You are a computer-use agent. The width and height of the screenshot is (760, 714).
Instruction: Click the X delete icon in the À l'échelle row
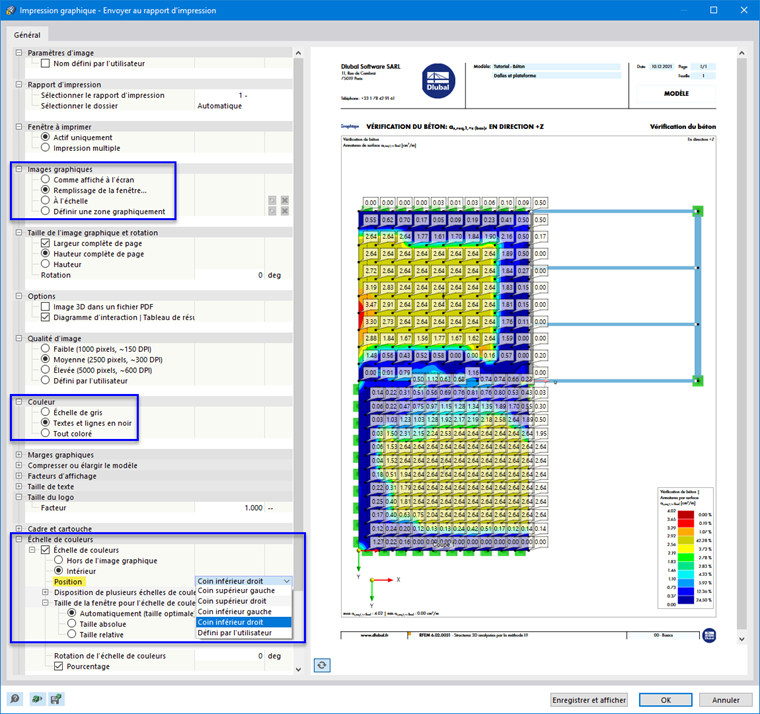285,200
